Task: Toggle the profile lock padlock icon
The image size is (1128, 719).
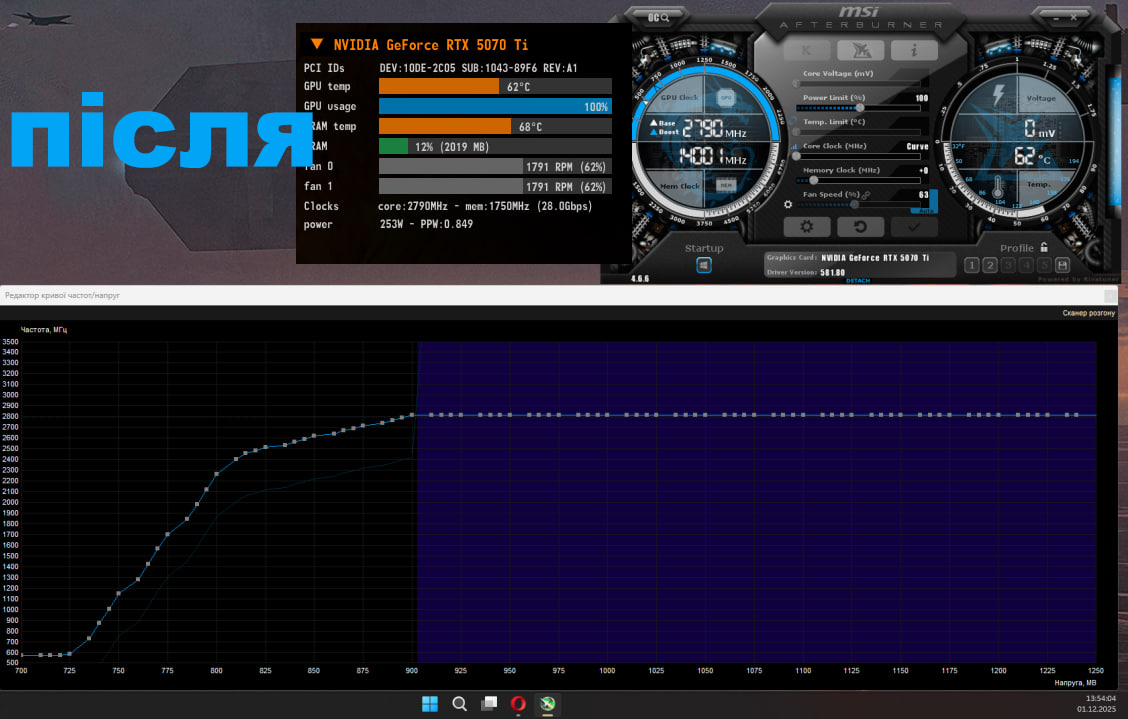Action: (1043, 247)
